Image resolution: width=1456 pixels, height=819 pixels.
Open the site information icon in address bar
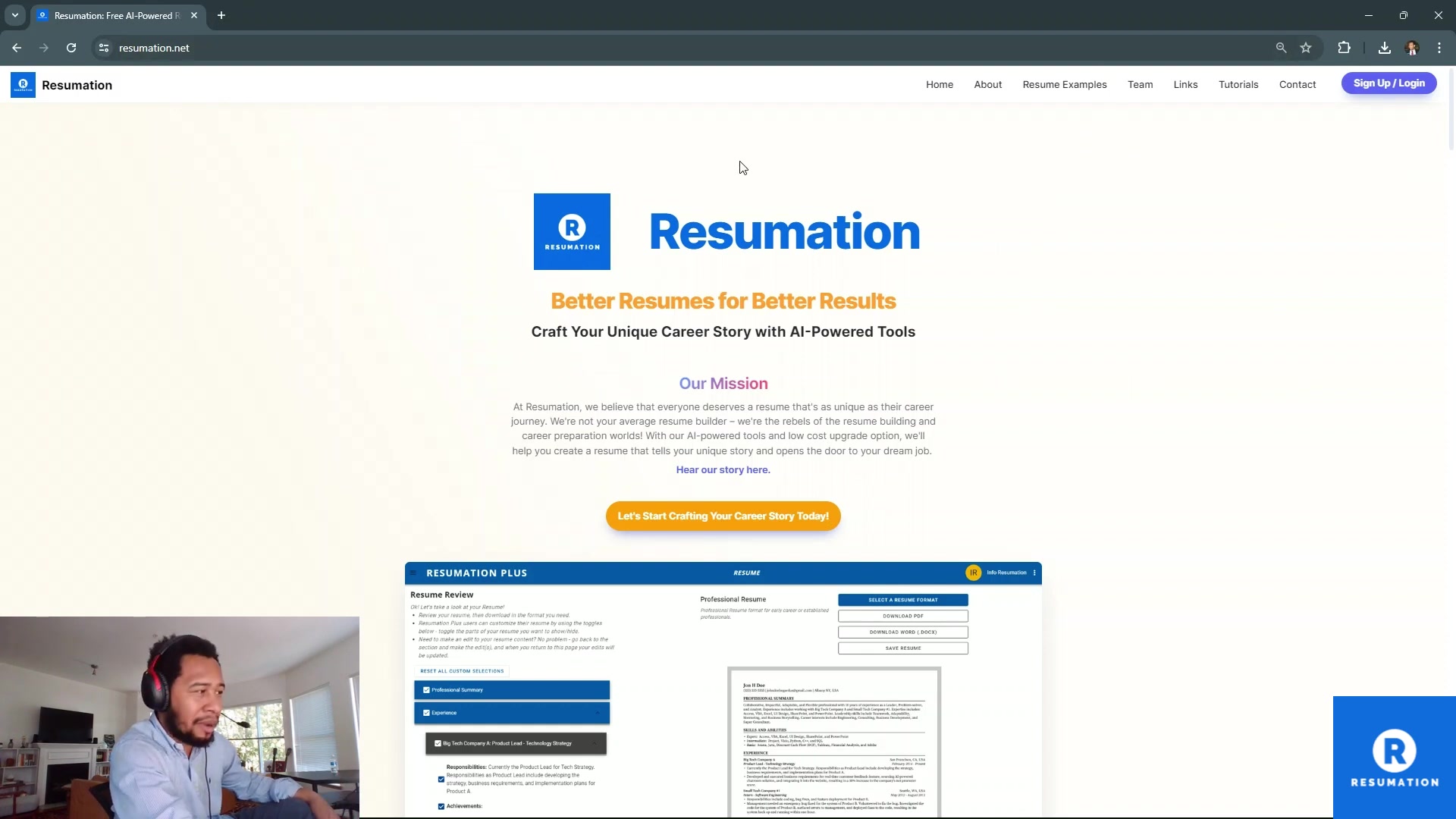tap(104, 48)
